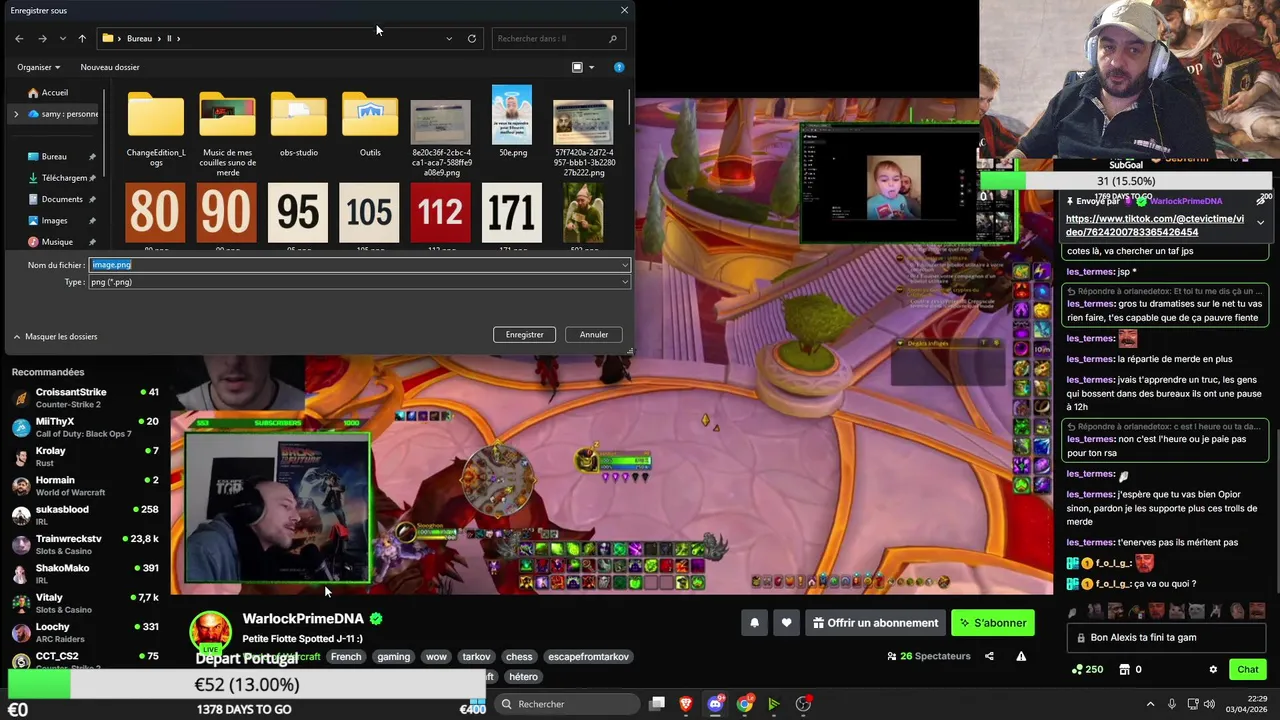Screen dimensions: 1280x720
Task: Open recent locations dropdown in save dialog
Action: (63, 38)
